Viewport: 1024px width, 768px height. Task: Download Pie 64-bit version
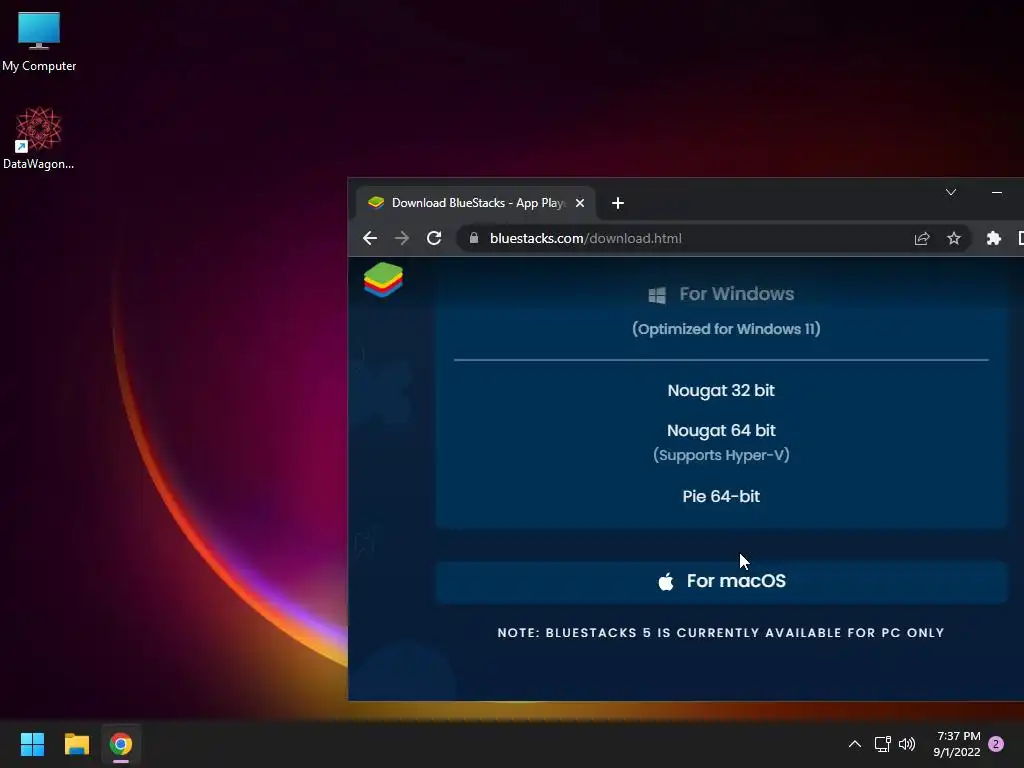click(x=721, y=496)
